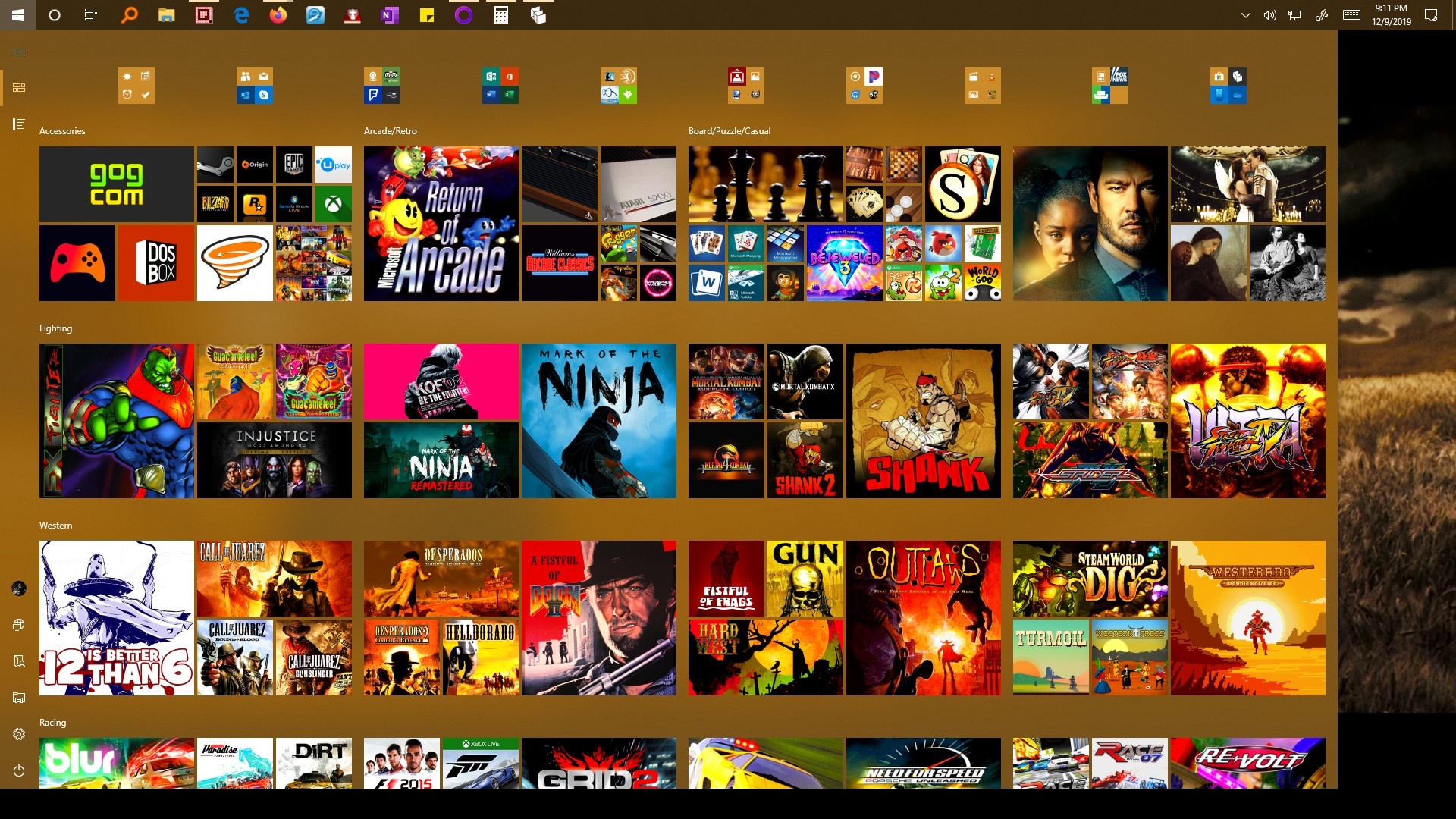Open the Power options icon
The width and height of the screenshot is (1456, 819).
point(19,770)
